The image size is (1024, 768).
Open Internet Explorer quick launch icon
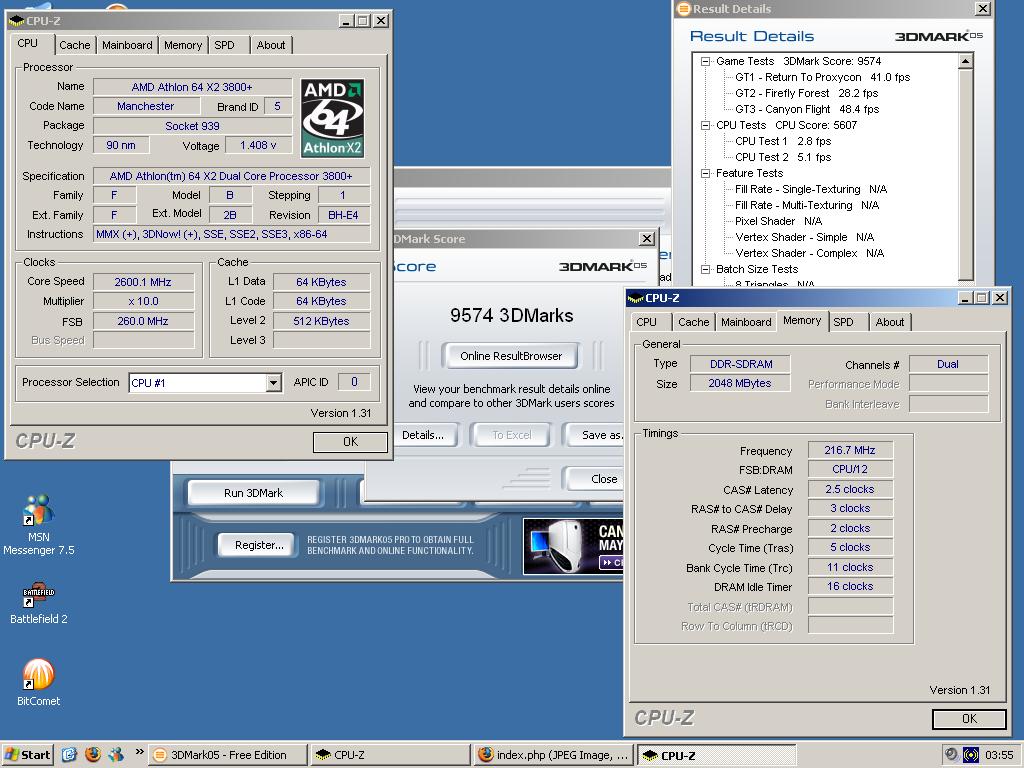pyautogui.click(x=69, y=755)
